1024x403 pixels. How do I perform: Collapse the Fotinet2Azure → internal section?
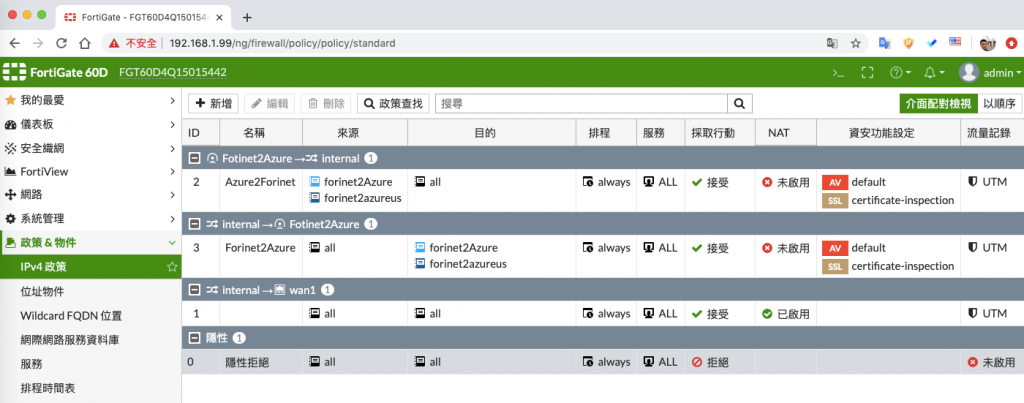[x=194, y=158]
